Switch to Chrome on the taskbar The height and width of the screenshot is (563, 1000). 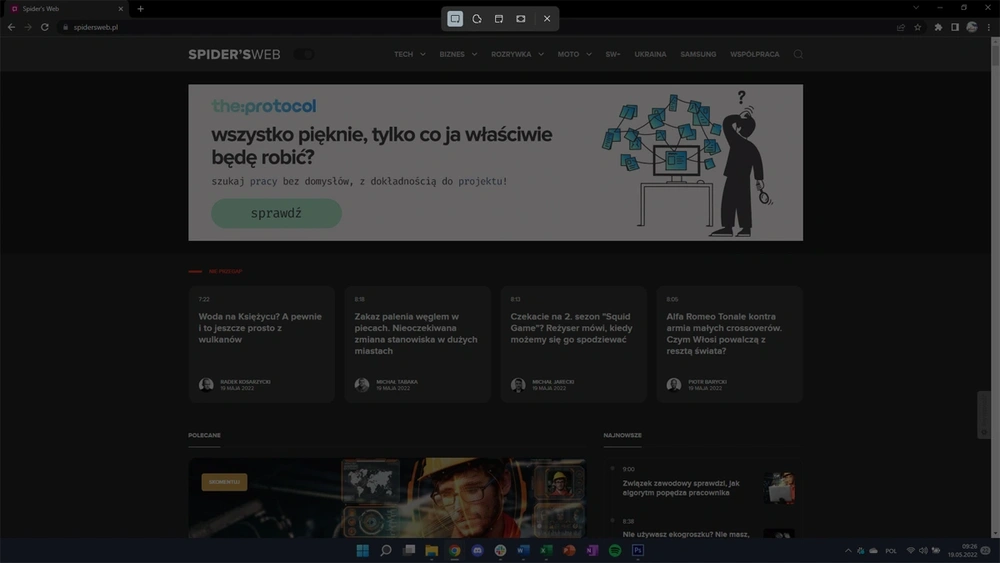pos(455,550)
